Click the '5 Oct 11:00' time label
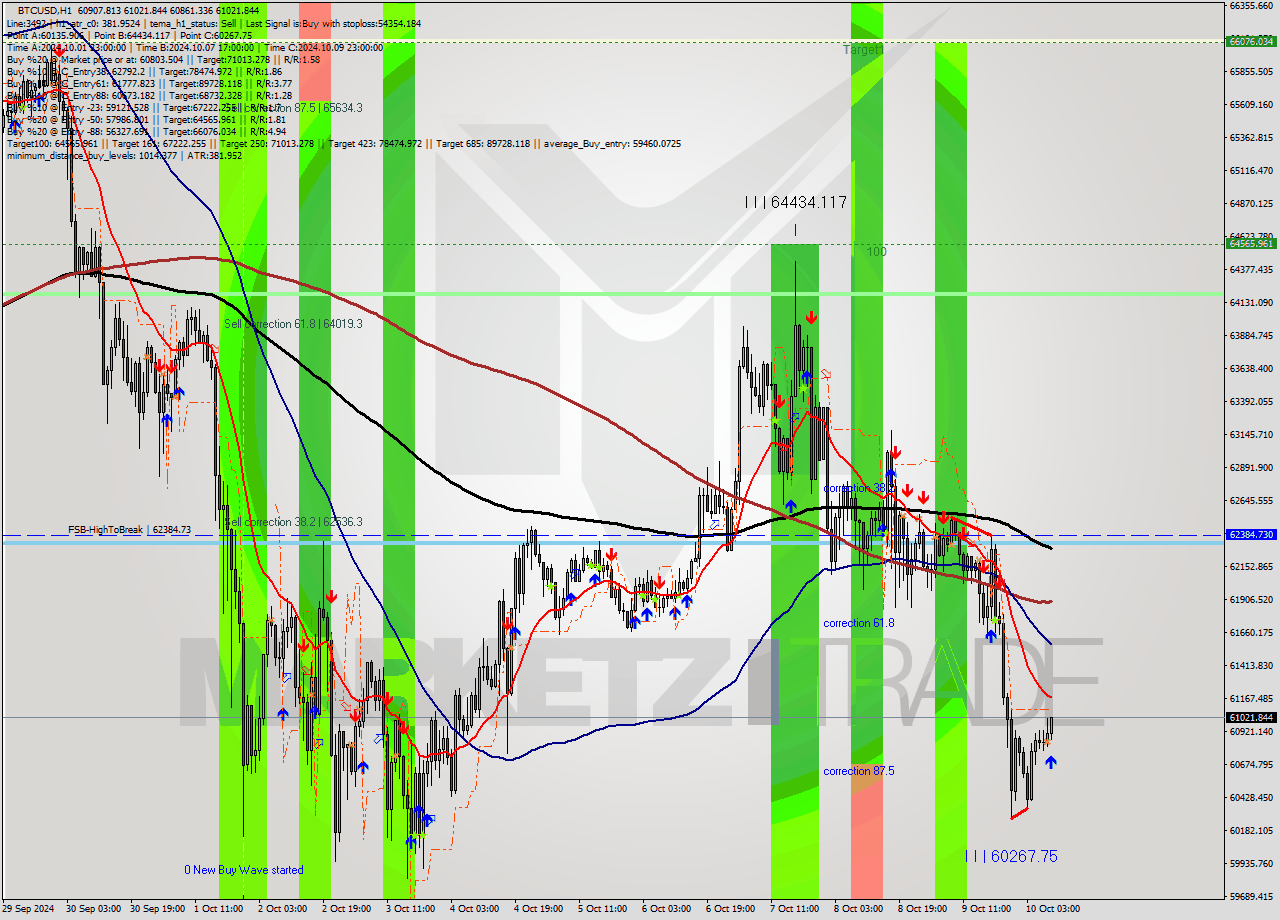1280x920 pixels. [602, 909]
